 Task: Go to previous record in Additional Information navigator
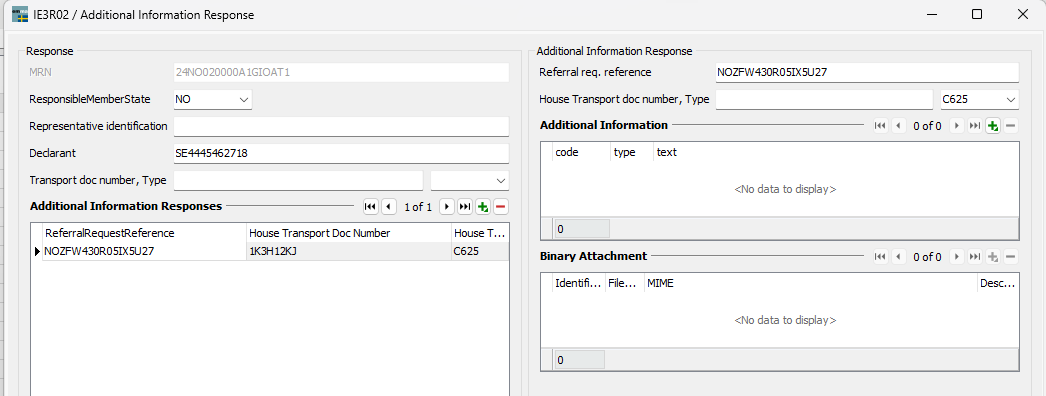899,125
